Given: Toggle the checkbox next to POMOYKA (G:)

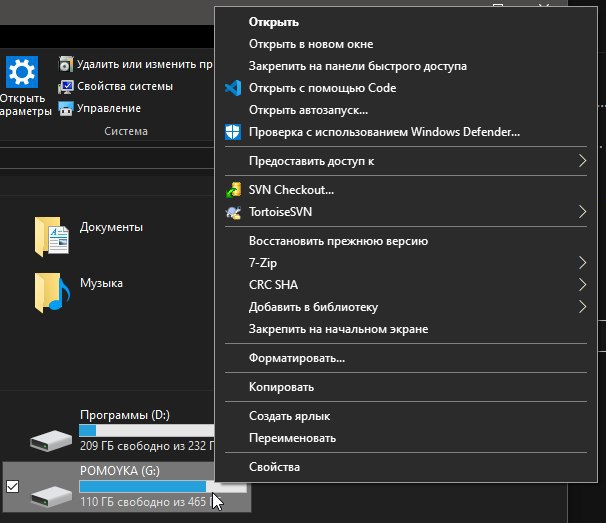Looking at the screenshot, I should 12,486.
